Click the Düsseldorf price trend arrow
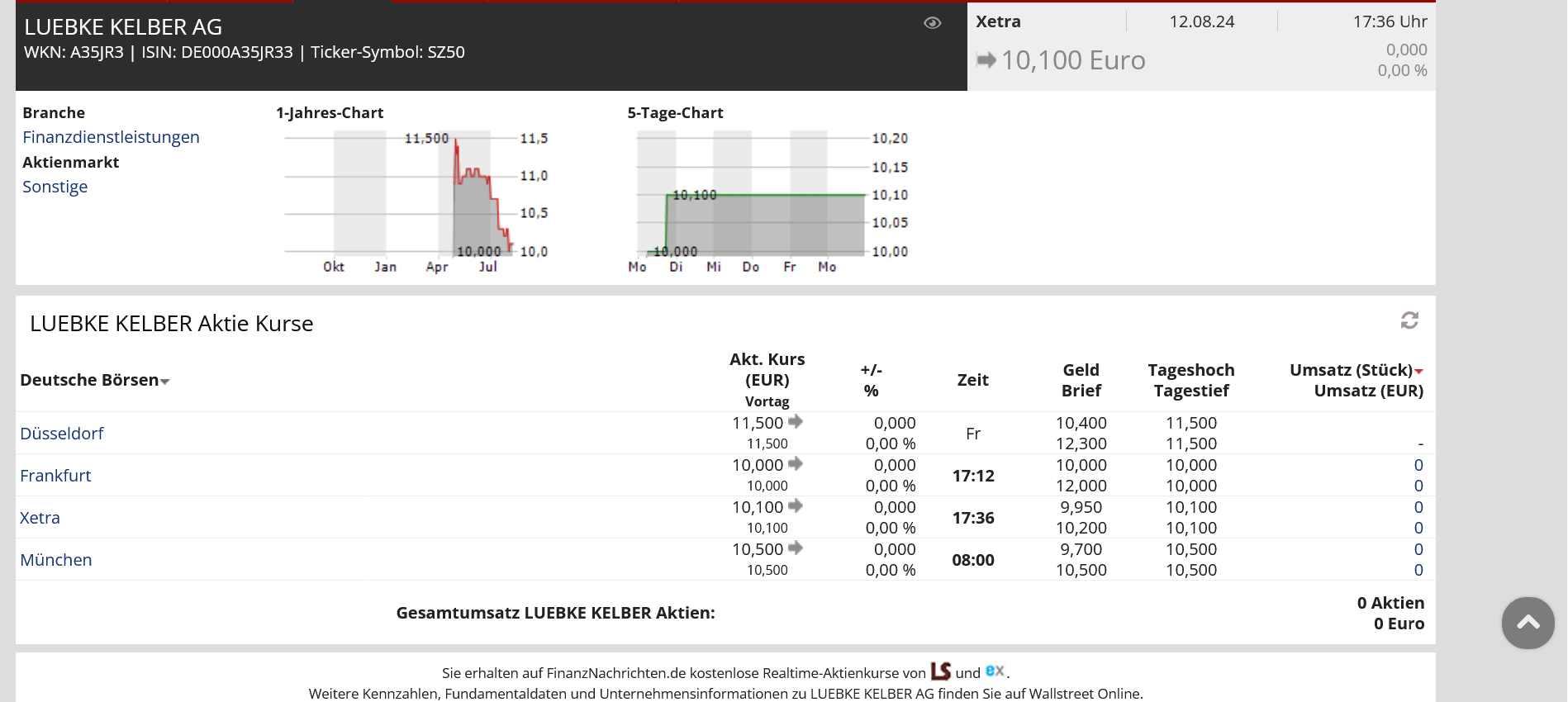This screenshot has width=1568, height=702. tap(796, 422)
